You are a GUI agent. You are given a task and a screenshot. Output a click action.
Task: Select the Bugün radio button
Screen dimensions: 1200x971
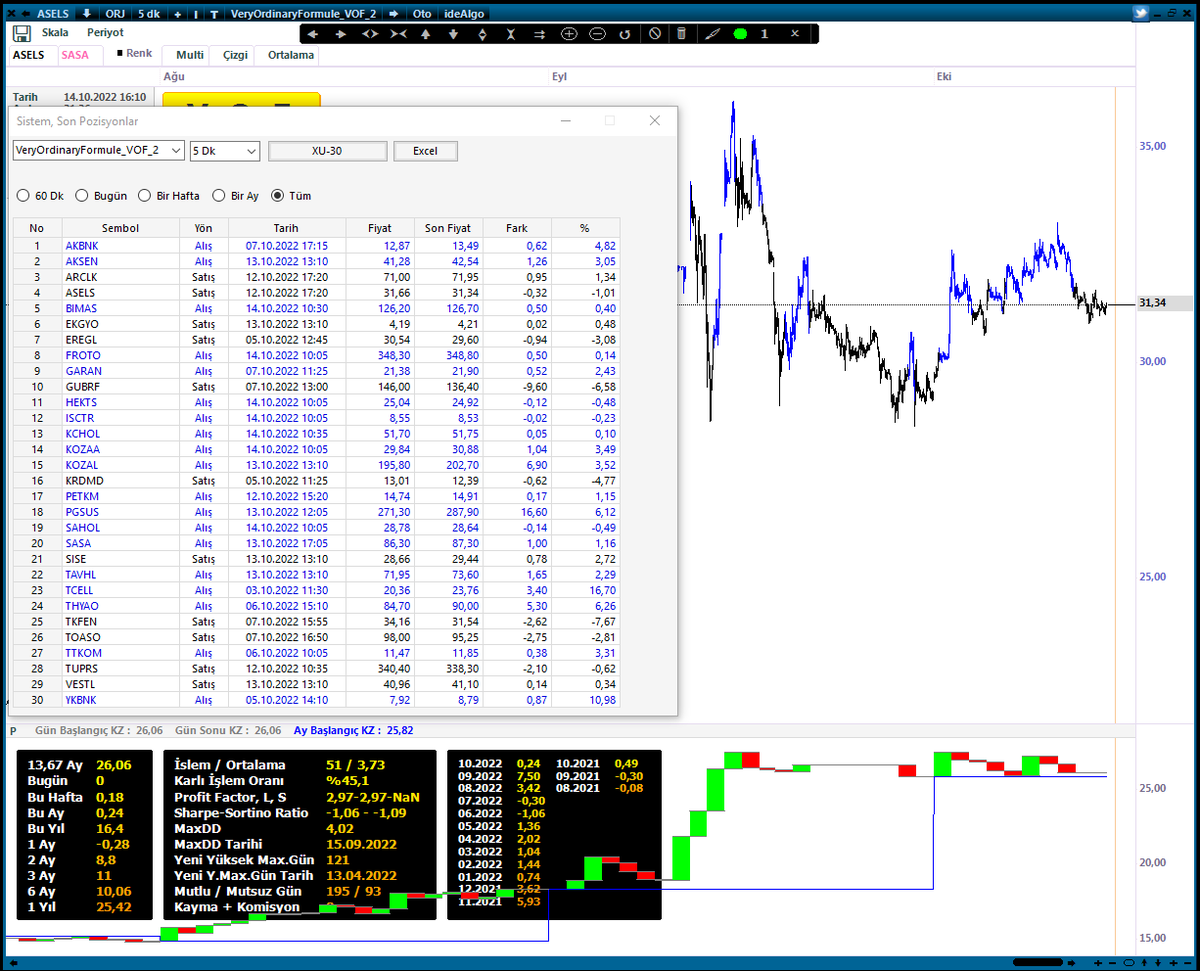pyautogui.click(x=81, y=195)
